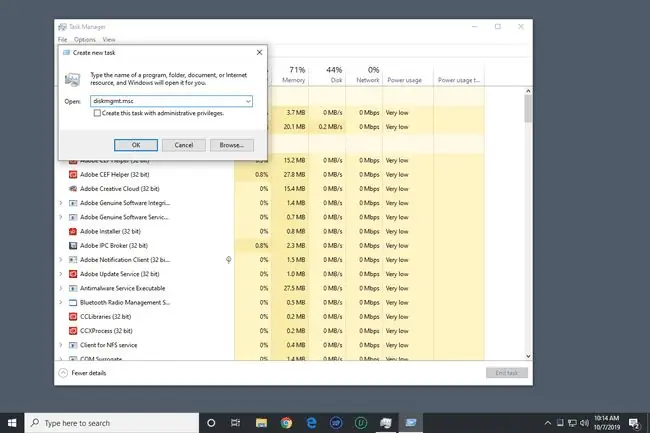
Task: Click the Adobe Notification Client icon
Action: click(x=73, y=260)
